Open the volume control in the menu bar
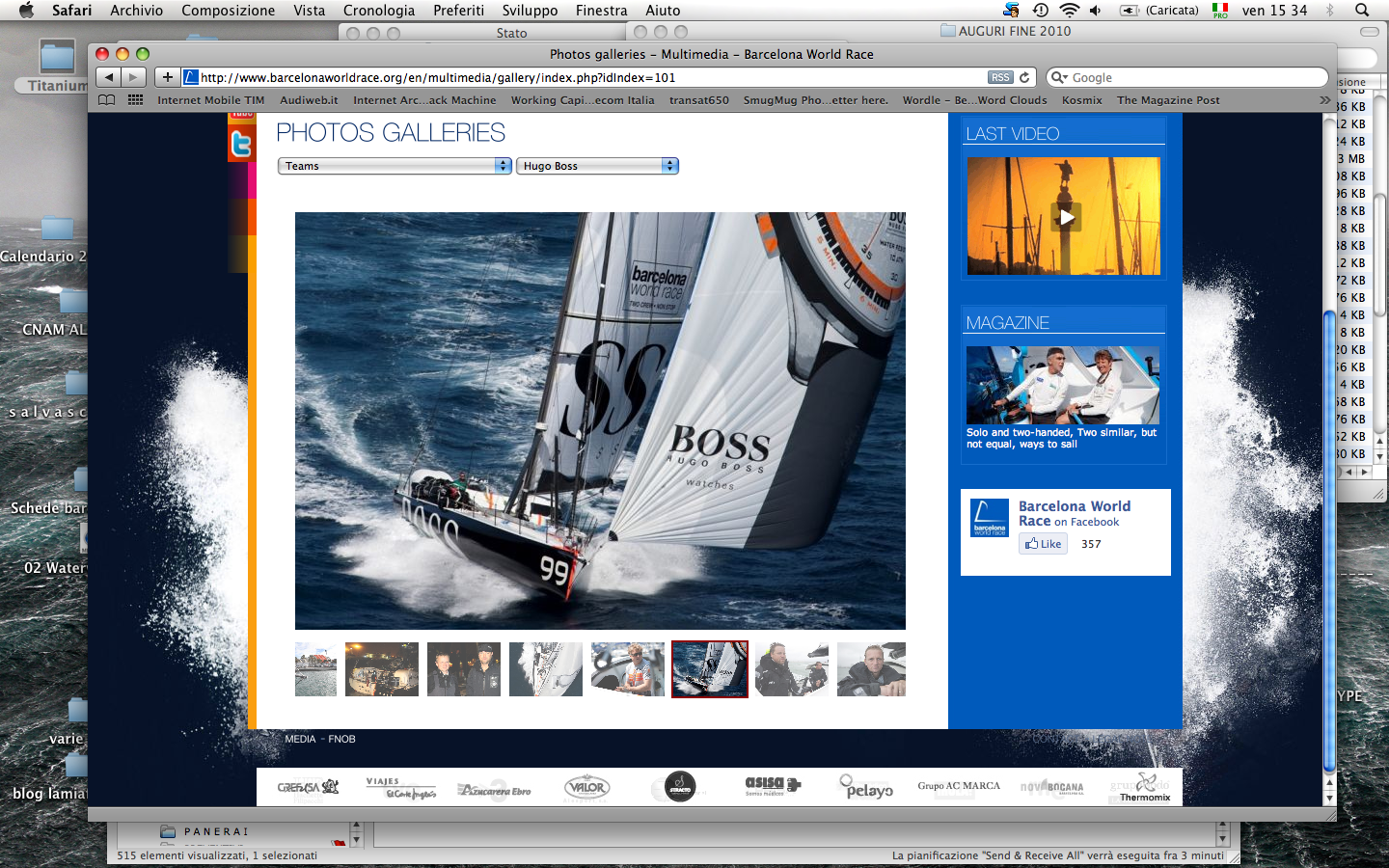This screenshot has width=1389, height=868. pos(1096,10)
